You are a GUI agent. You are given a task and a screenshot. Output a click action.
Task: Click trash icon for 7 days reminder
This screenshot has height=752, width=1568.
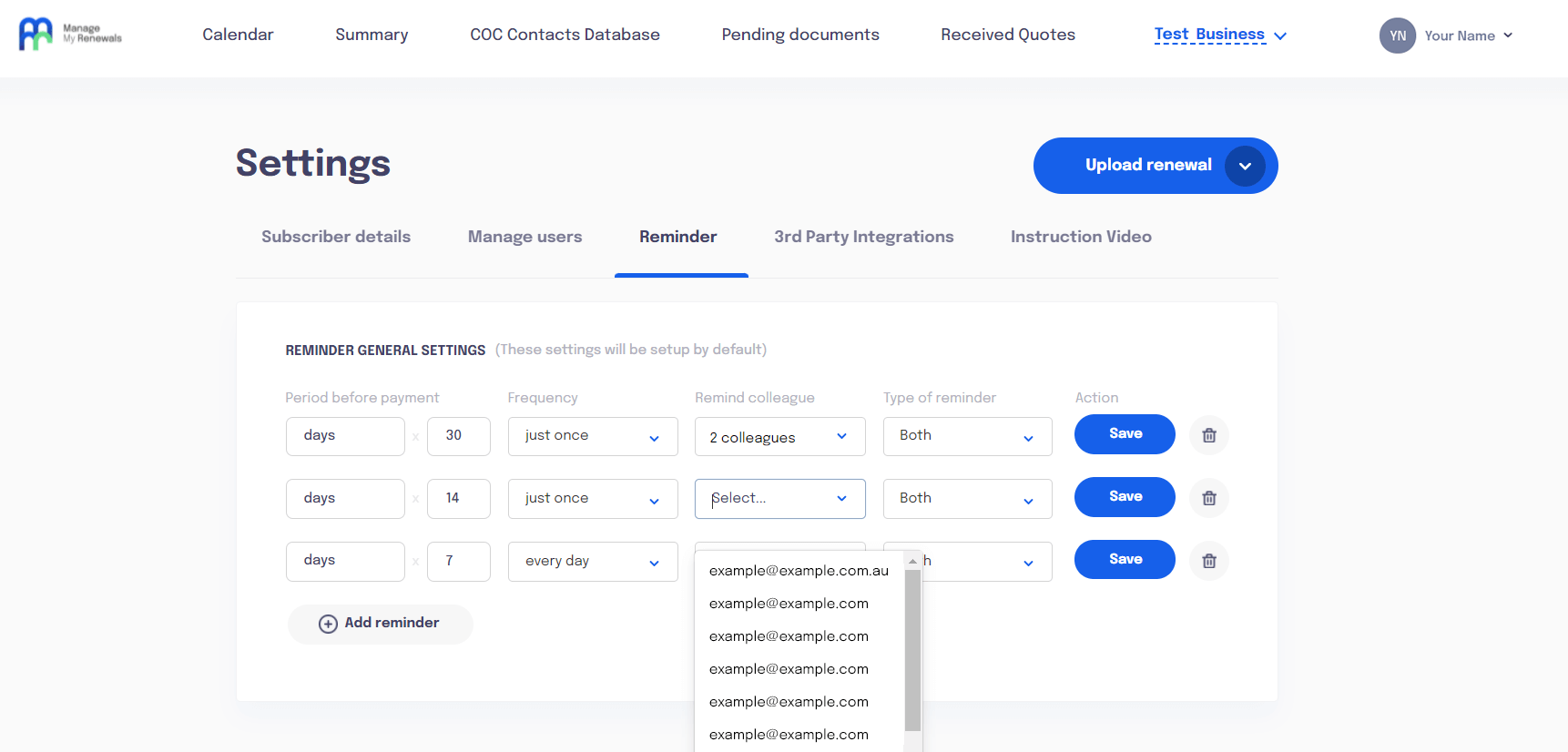click(1208, 561)
